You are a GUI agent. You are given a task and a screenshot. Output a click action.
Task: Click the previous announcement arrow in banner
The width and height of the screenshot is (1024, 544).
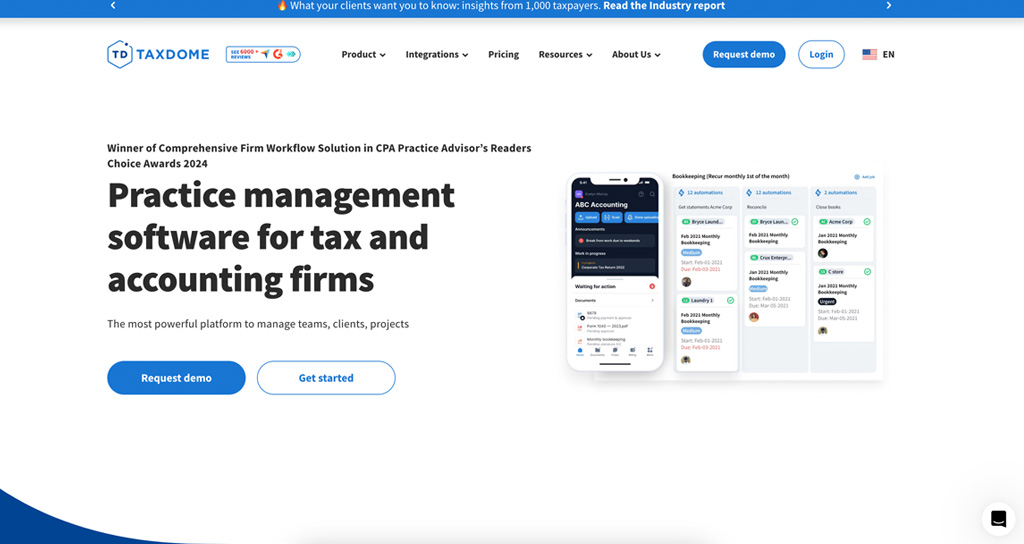[x=113, y=6]
